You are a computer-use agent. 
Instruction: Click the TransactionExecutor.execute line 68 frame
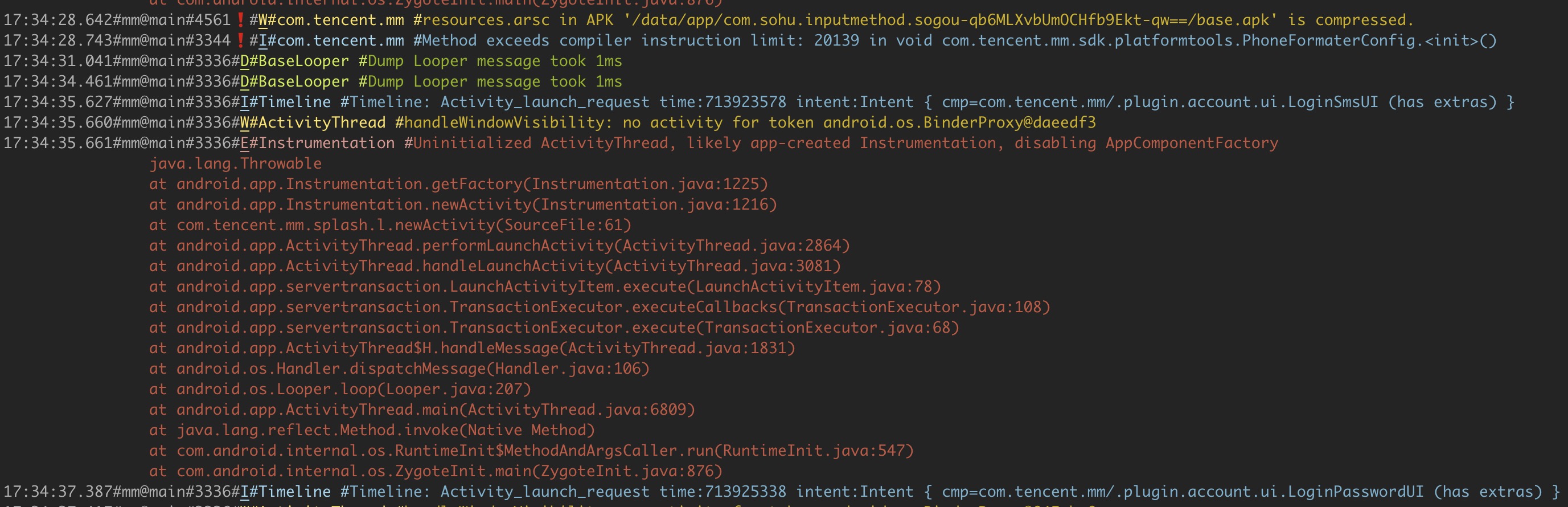(555, 328)
